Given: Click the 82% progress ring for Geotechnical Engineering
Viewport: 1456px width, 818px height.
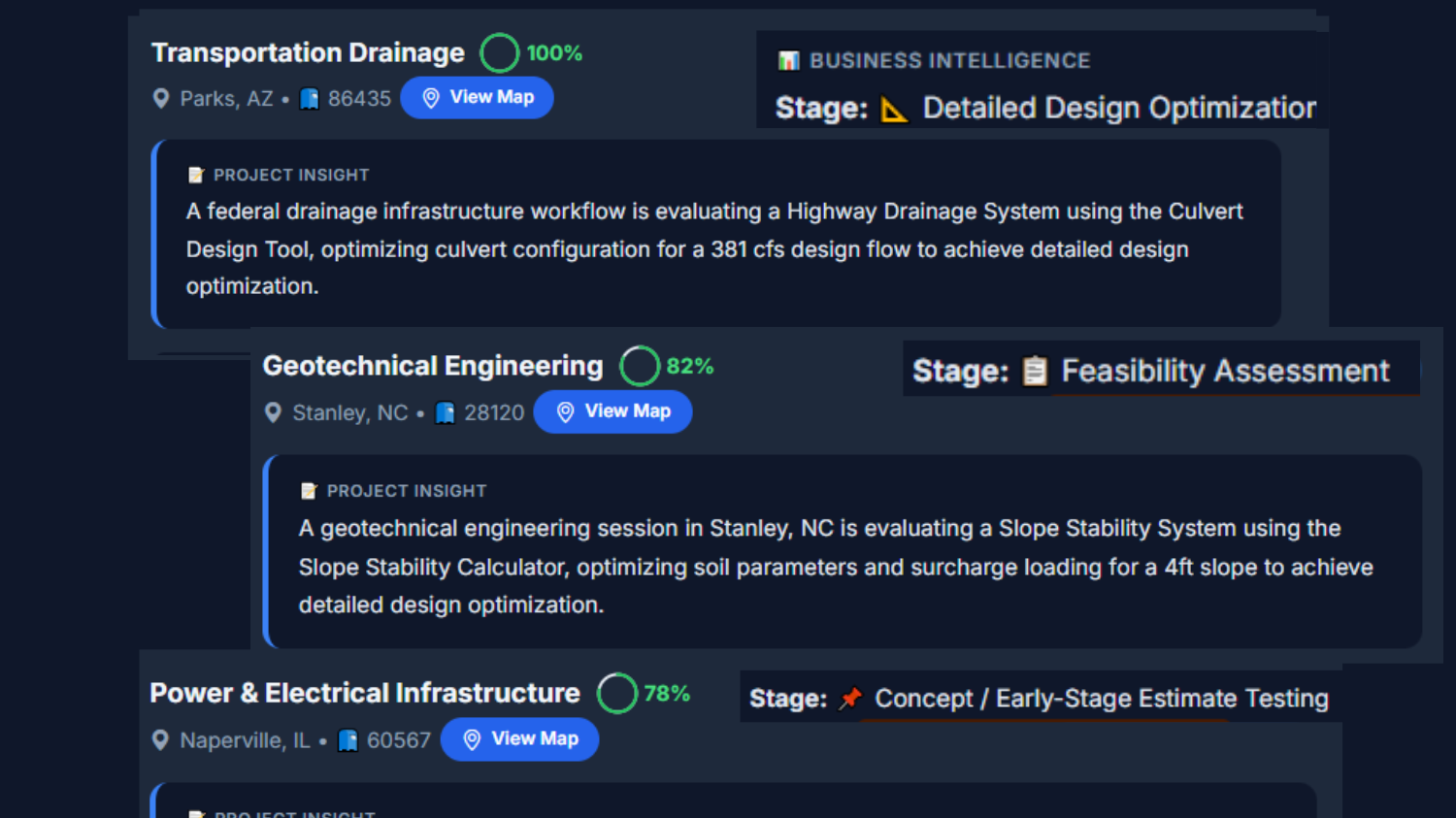Looking at the screenshot, I should (x=640, y=366).
